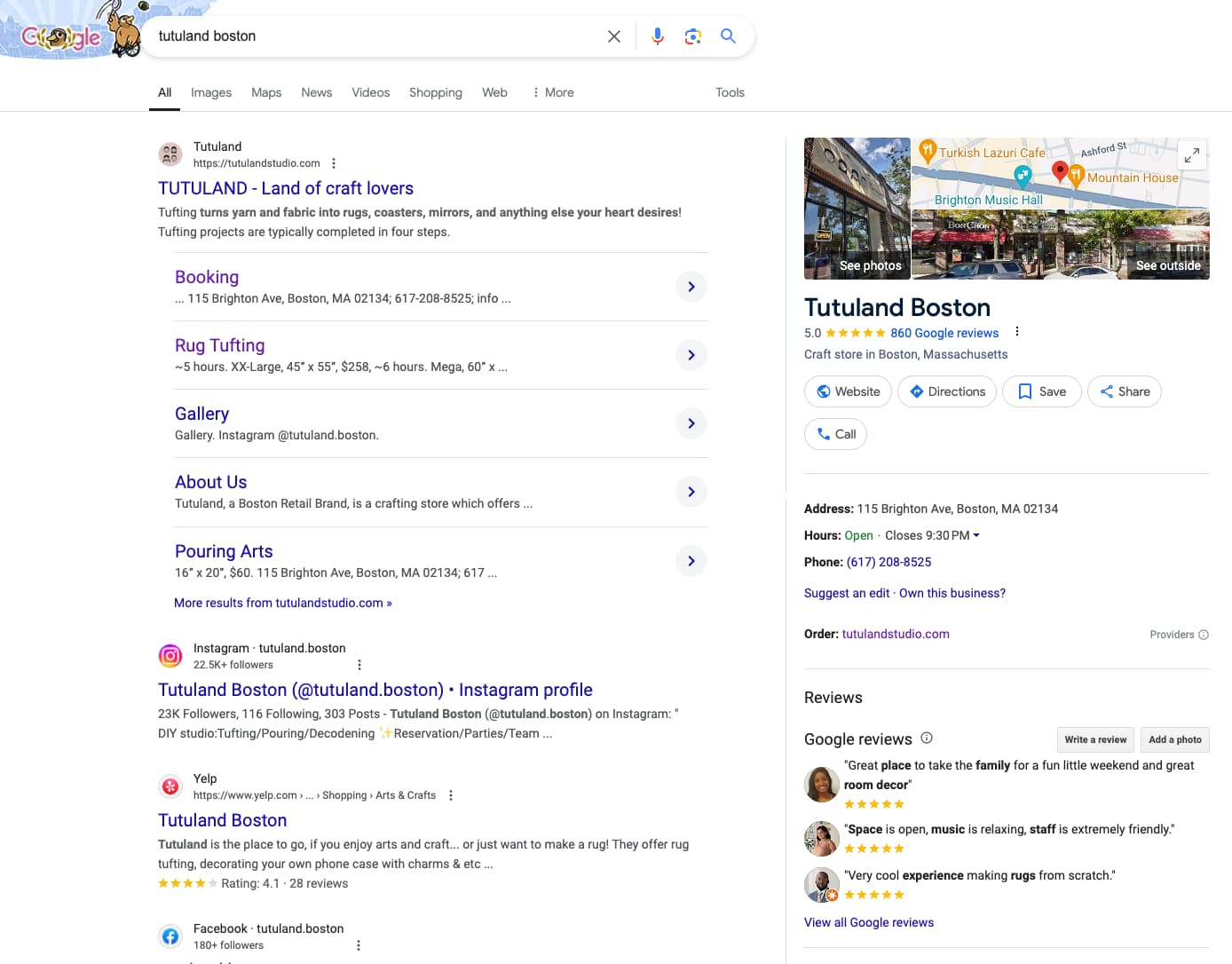The image size is (1232, 964).
Task: Click Add a photo button
Action: coord(1175,739)
